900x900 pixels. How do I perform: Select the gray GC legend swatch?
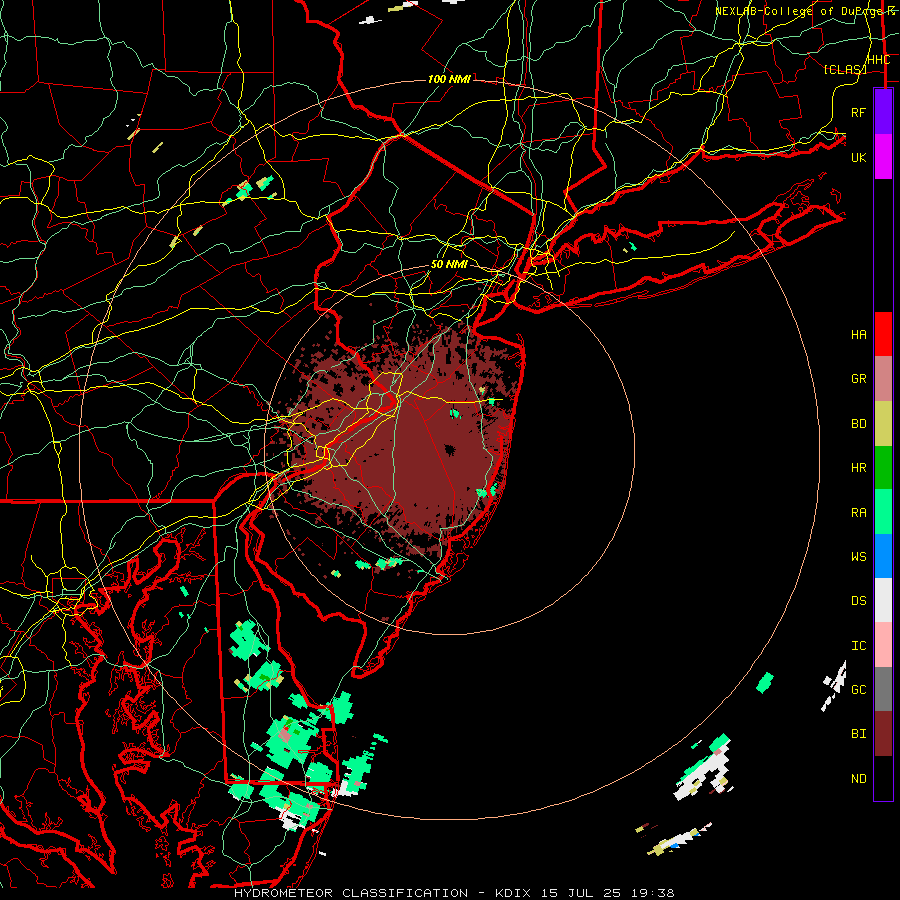tap(883, 689)
